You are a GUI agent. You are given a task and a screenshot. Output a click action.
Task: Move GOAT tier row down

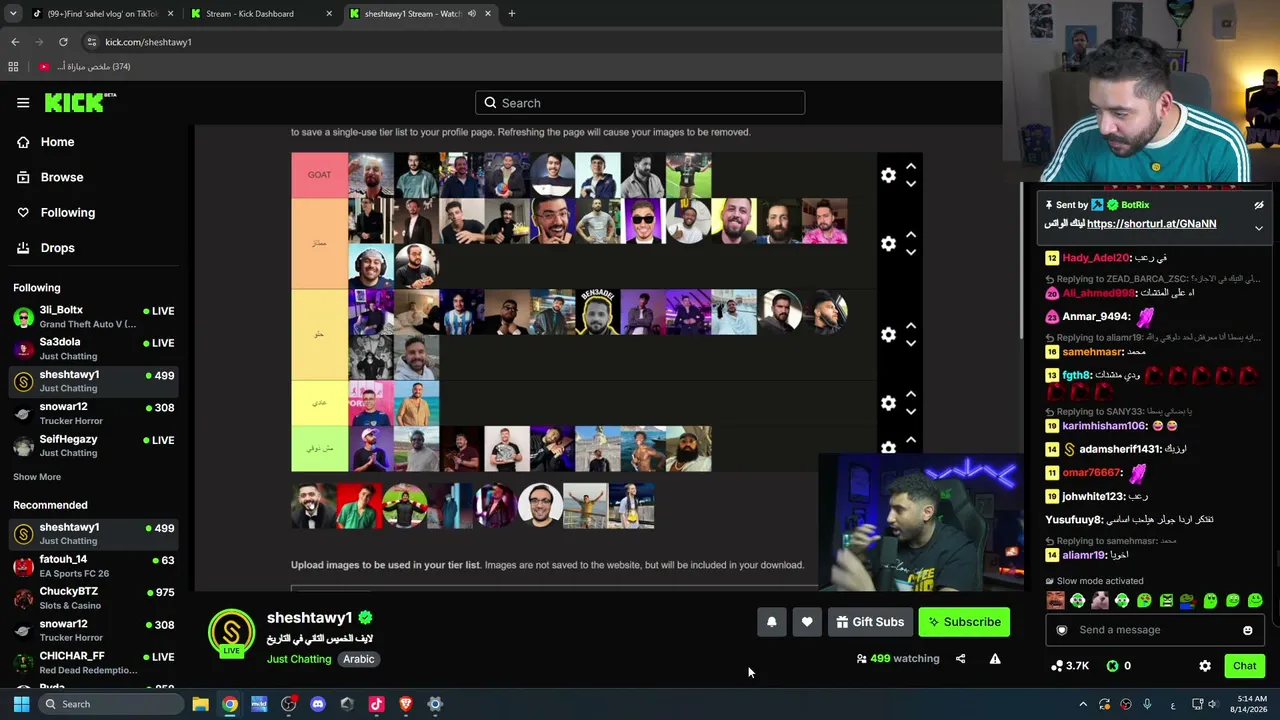[910, 184]
